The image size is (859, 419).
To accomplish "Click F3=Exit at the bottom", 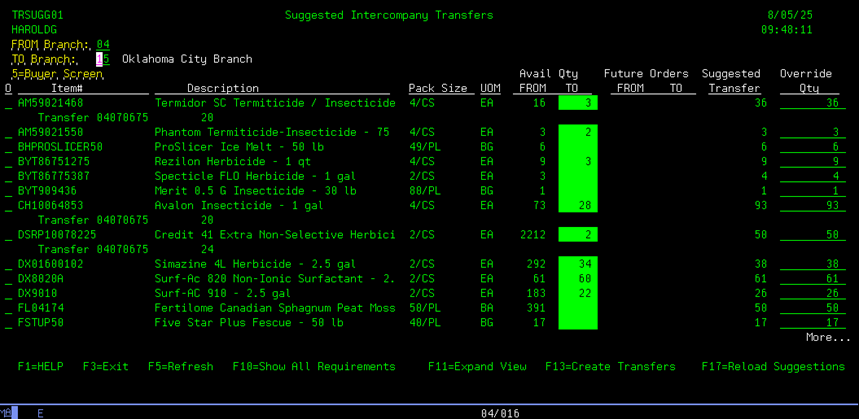I will 105,367.
